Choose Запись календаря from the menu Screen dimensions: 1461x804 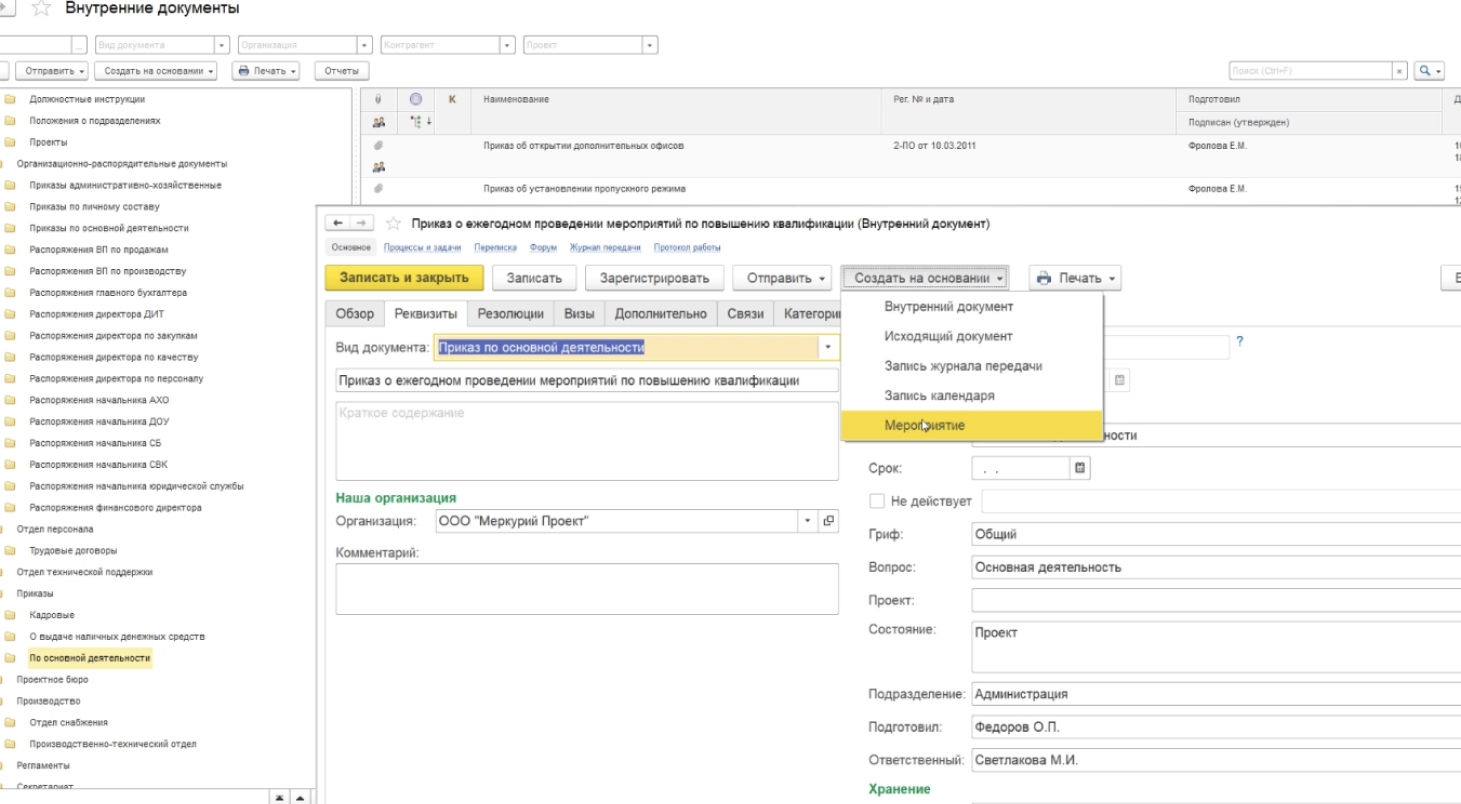939,396
